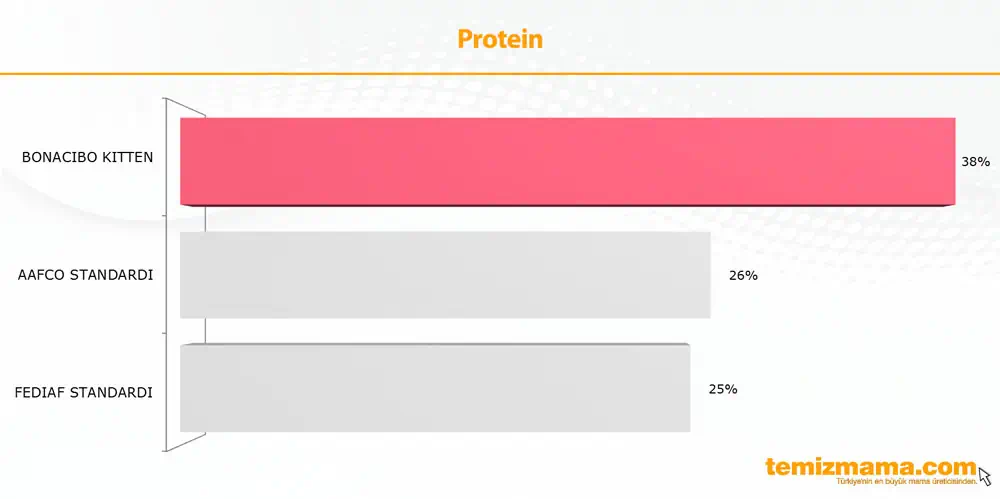This screenshot has width=1000, height=499.
Task: Click the gray AAFCO STANDARDI bar
Action: [445, 274]
